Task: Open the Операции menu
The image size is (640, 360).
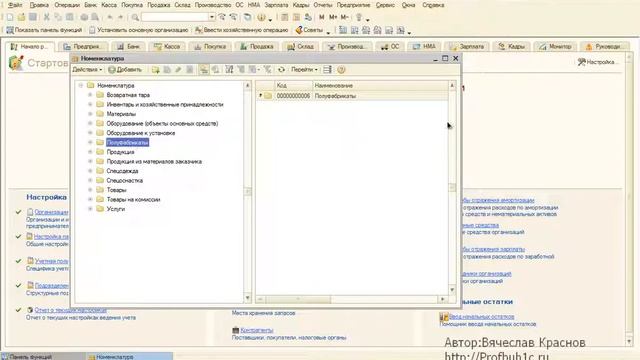Action: pyautogui.click(x=67, y=5)
